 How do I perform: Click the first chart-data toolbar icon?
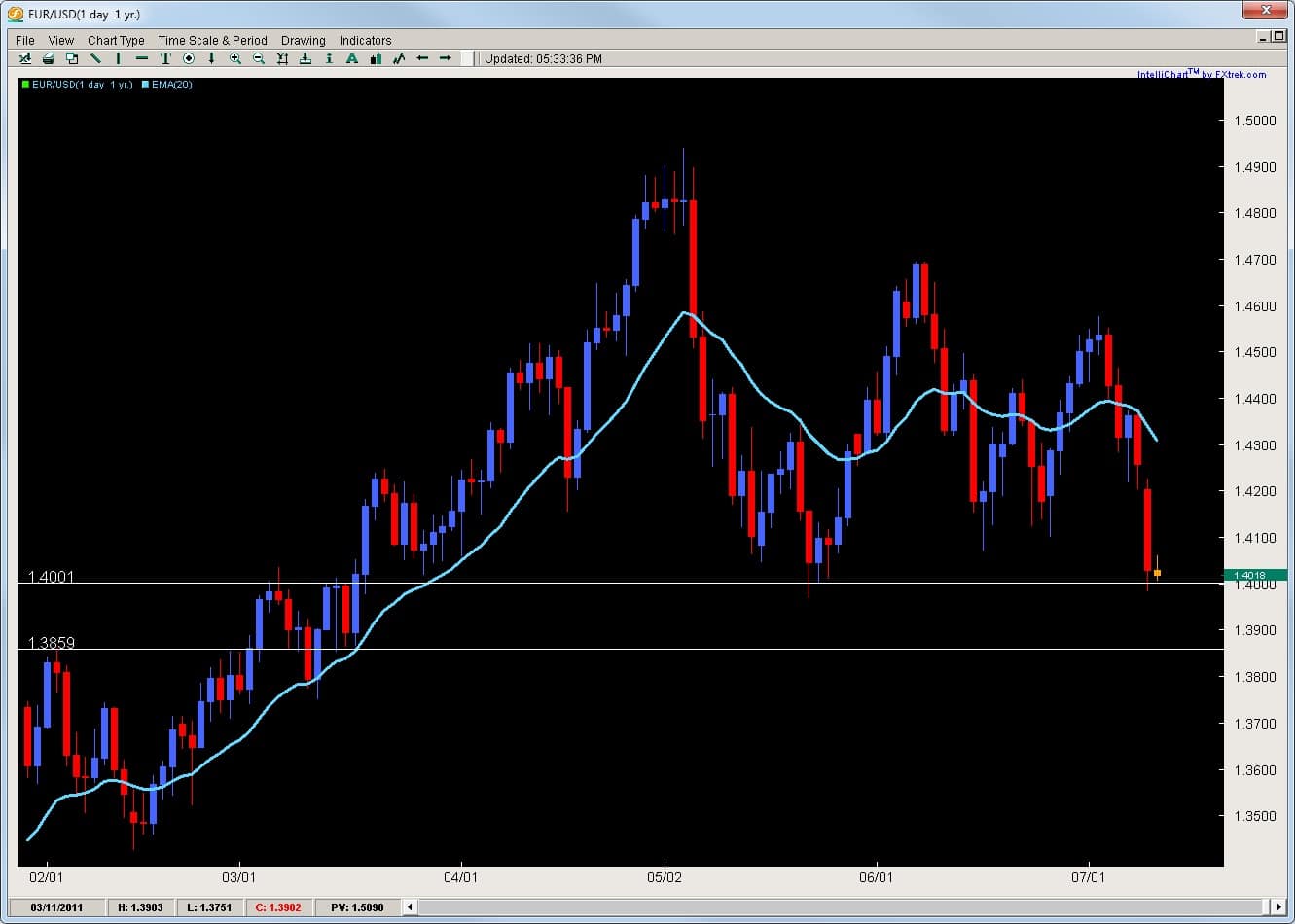[25, 58]
